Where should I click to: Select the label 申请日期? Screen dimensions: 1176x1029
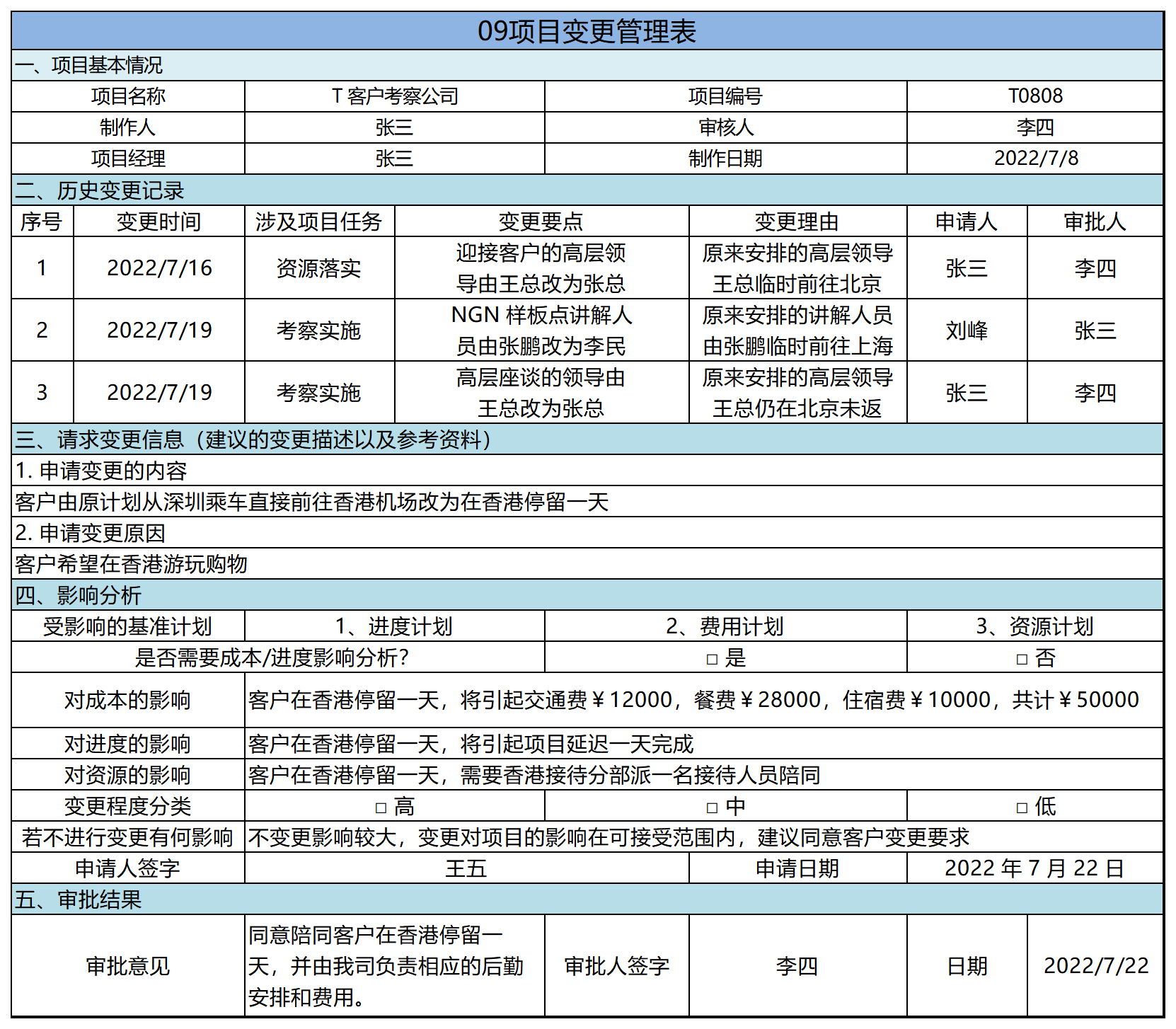pos(797,868)
